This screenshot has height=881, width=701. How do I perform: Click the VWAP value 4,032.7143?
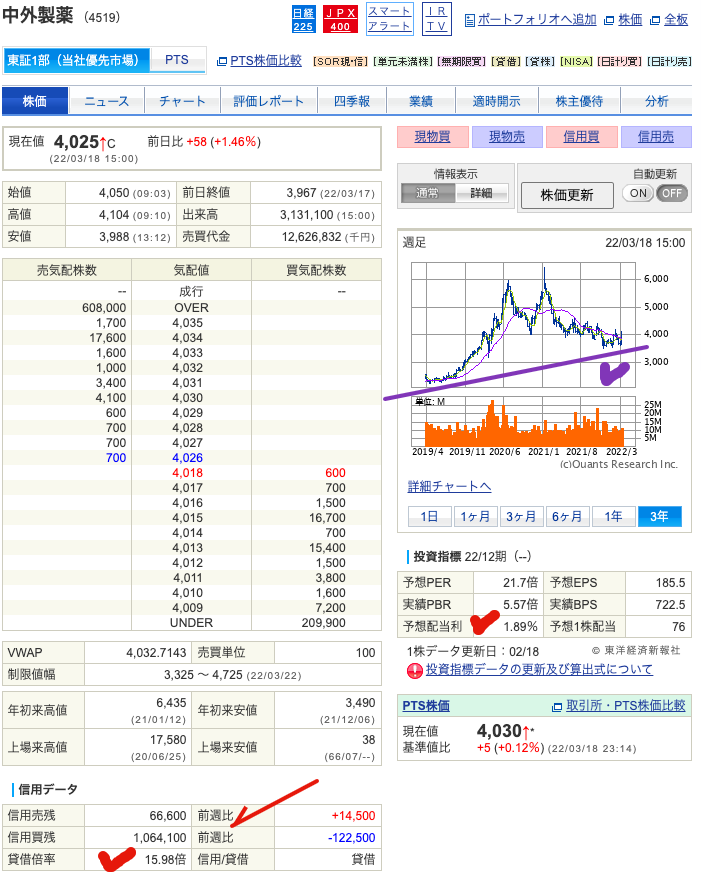[x=156, y=653]
